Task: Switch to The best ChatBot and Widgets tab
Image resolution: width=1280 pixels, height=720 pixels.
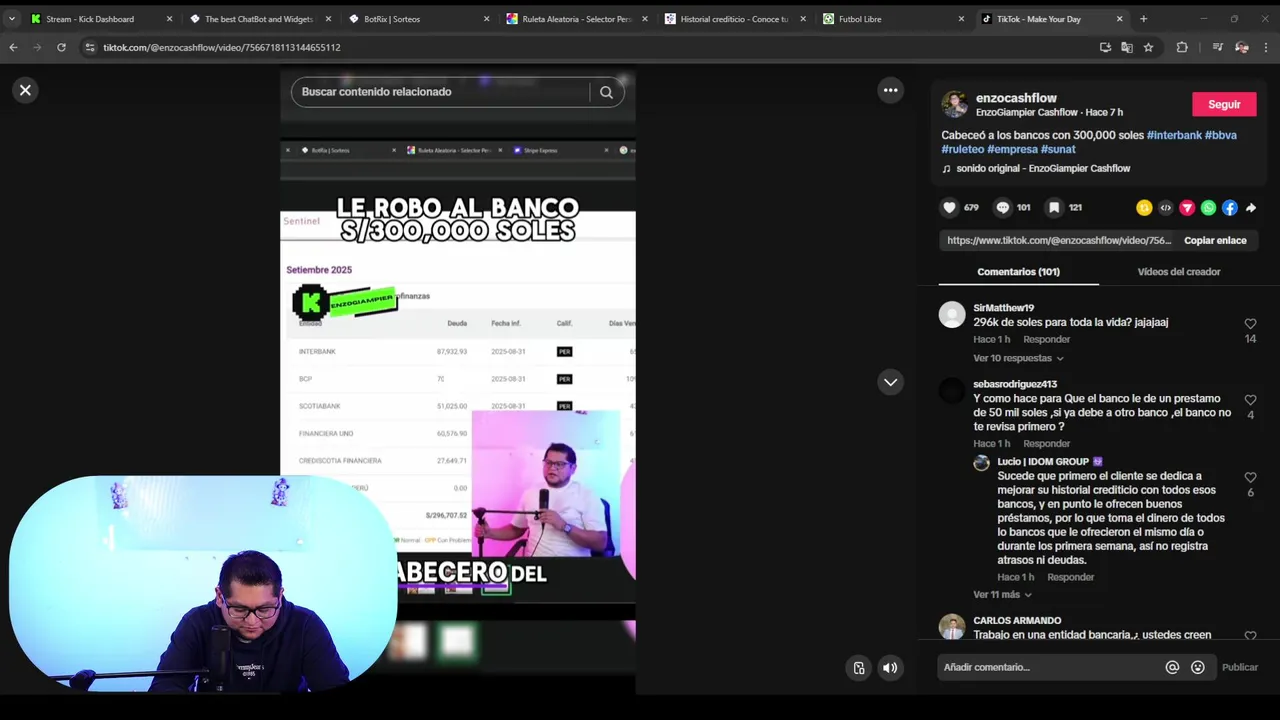Action: pos(258,19)
